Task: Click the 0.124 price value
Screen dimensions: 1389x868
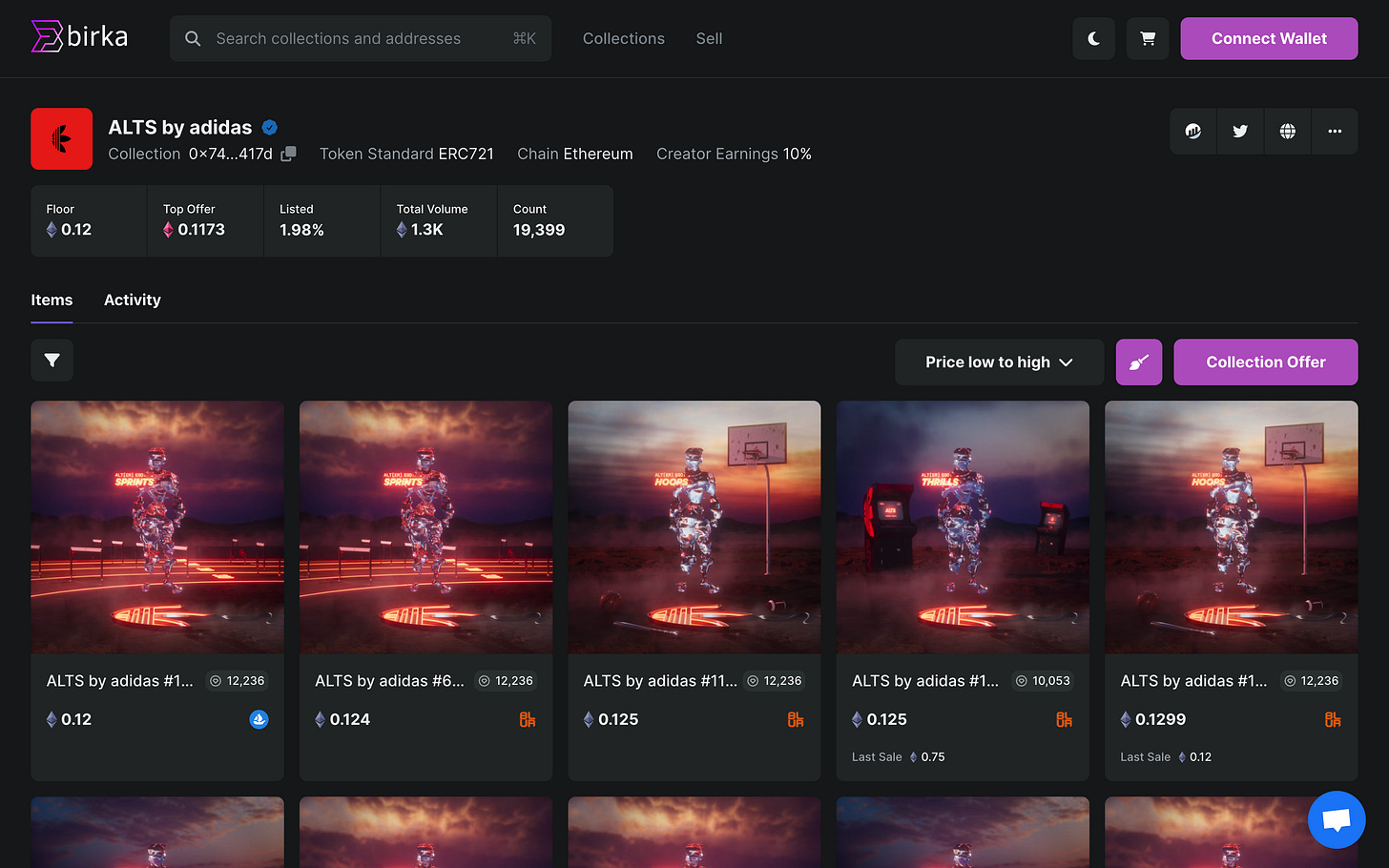Action: (350, 719)
